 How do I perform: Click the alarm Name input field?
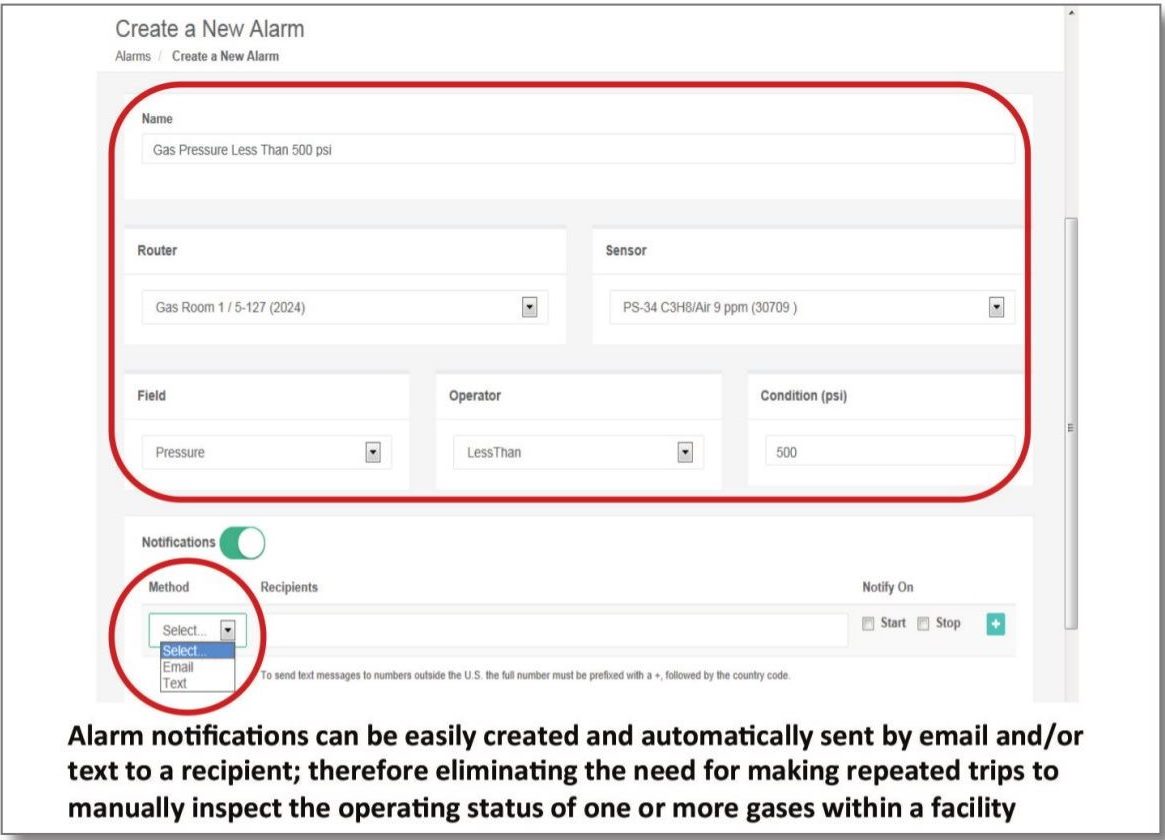click(578, 150)
